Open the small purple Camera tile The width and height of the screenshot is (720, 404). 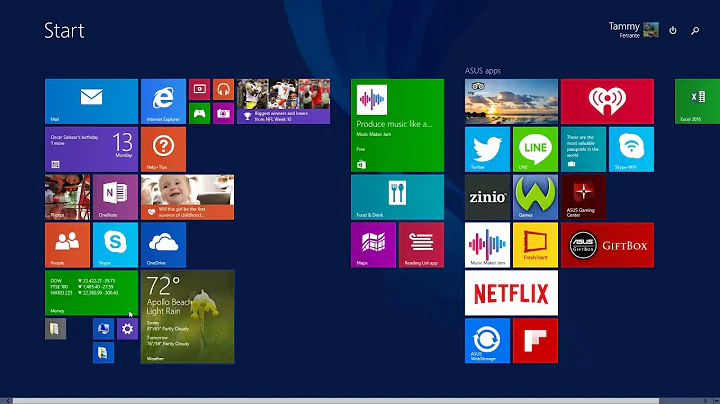pos(223,113)
